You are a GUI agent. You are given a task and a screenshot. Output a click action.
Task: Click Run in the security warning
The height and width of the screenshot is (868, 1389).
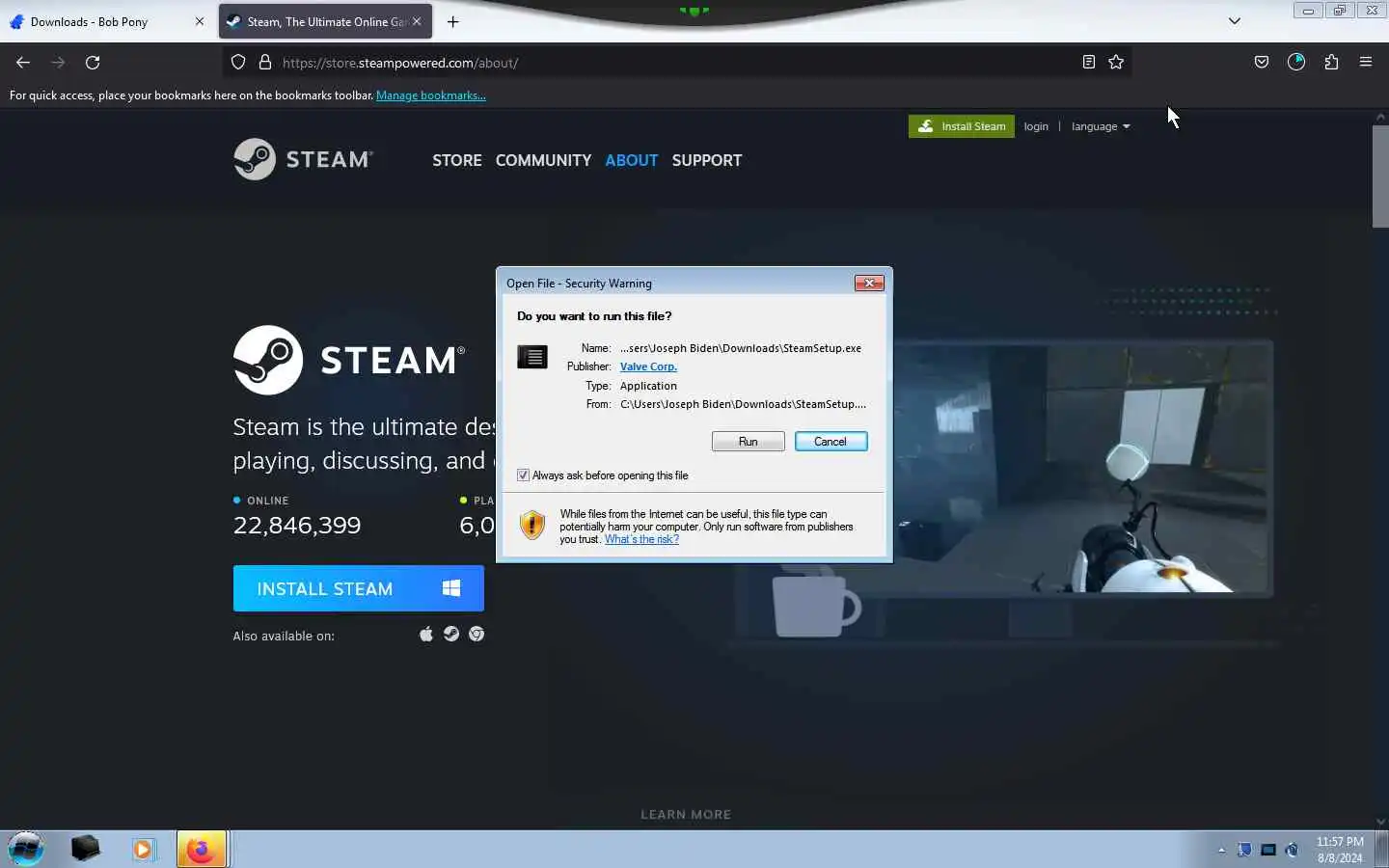(748, 441)
